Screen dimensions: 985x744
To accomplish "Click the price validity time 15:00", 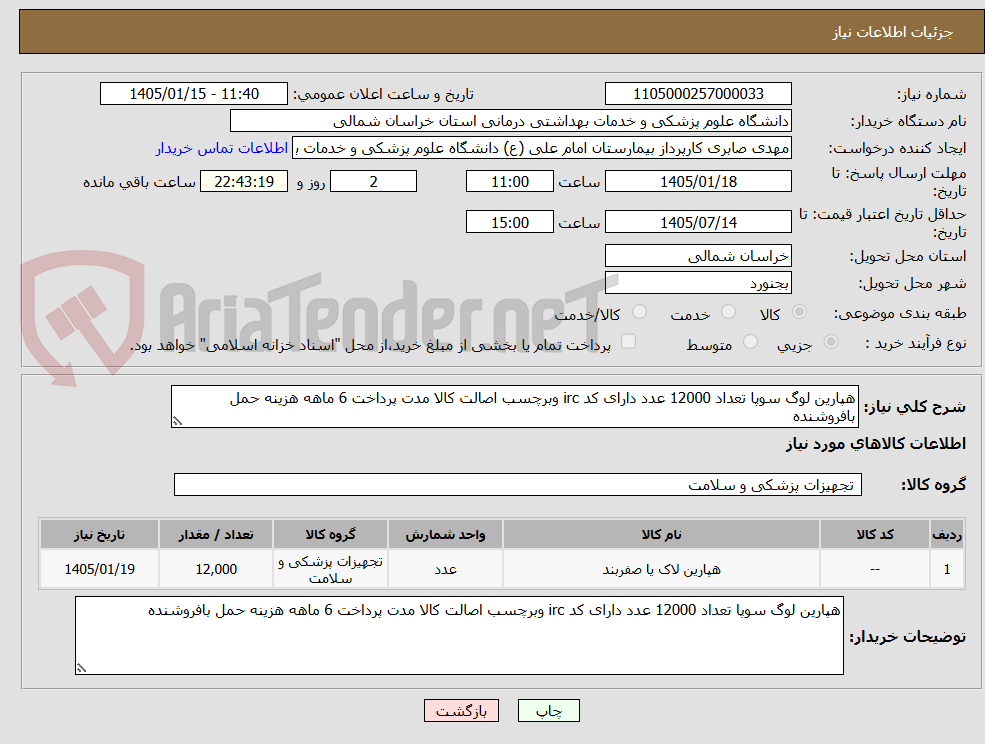I will pos(509,222).
